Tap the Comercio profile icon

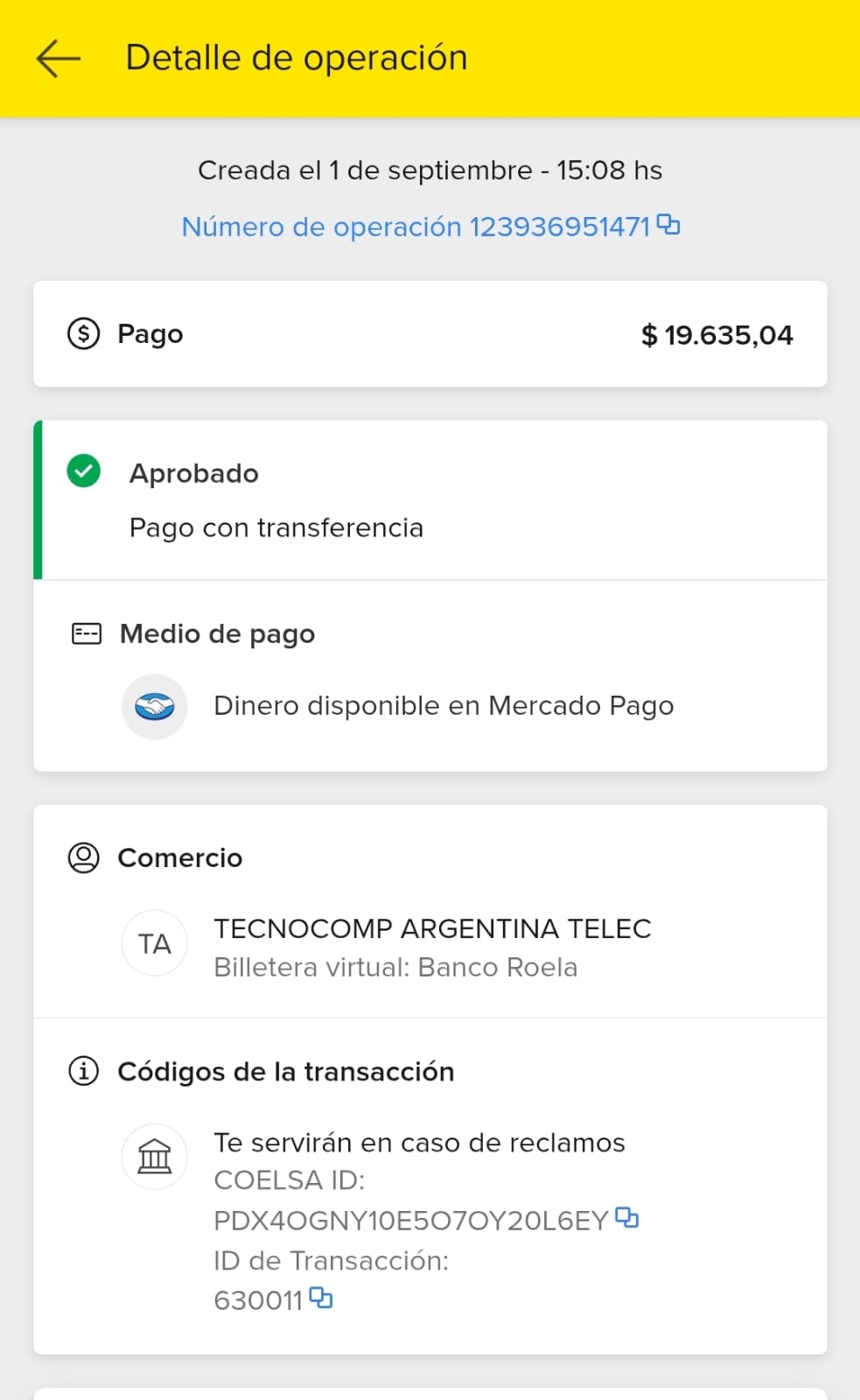84,857
